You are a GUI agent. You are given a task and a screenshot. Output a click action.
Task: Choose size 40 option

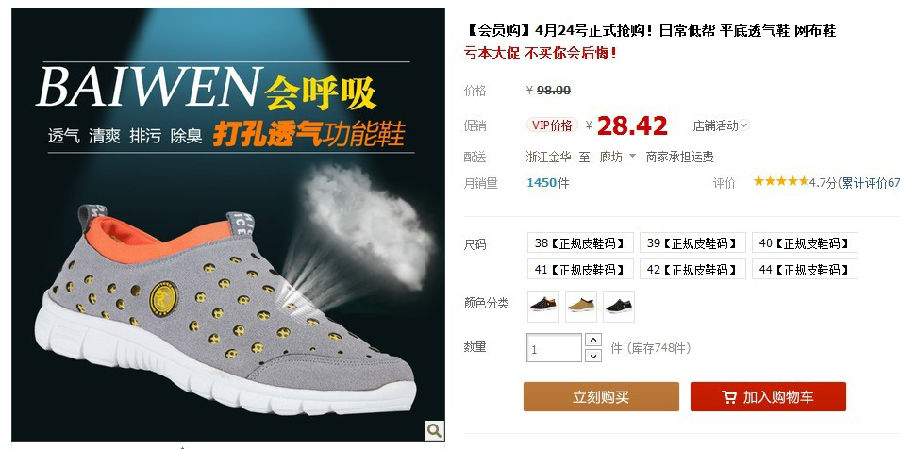[805, 243]
